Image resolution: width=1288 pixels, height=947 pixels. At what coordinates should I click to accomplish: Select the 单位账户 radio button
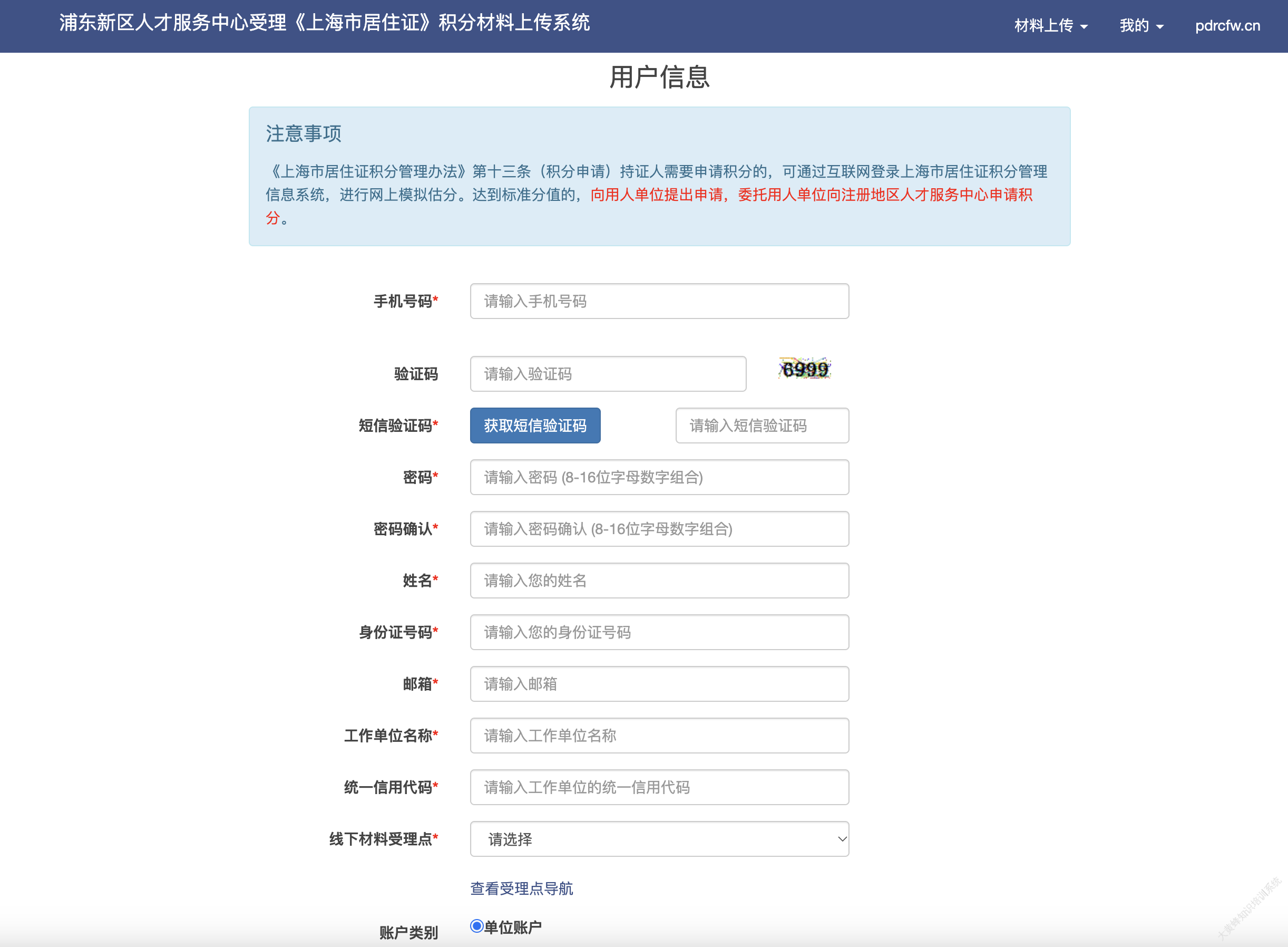[477, 926]
